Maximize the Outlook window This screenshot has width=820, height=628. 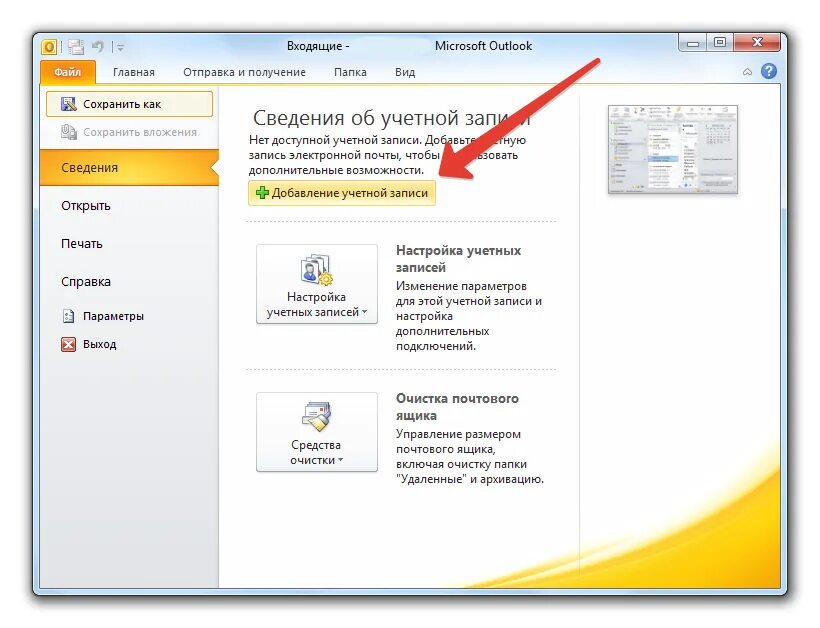click(x=720, y=43)
